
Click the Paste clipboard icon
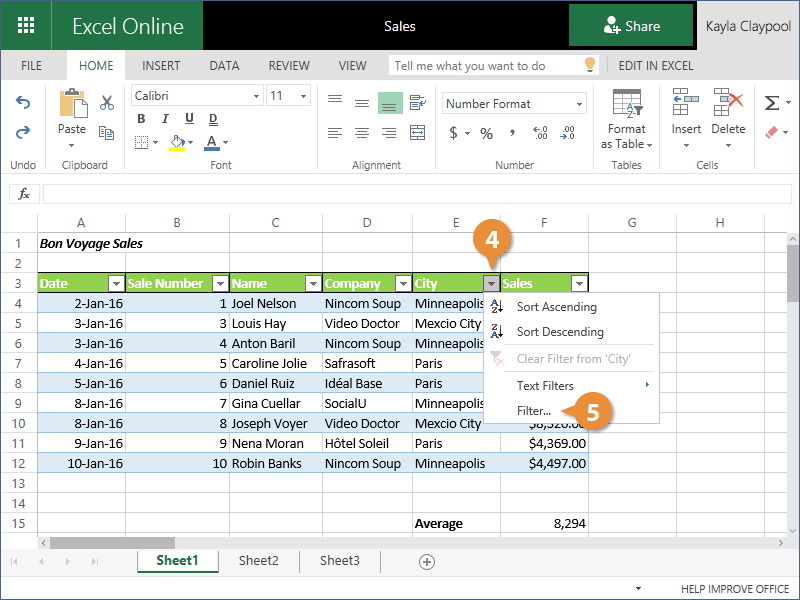72,105
